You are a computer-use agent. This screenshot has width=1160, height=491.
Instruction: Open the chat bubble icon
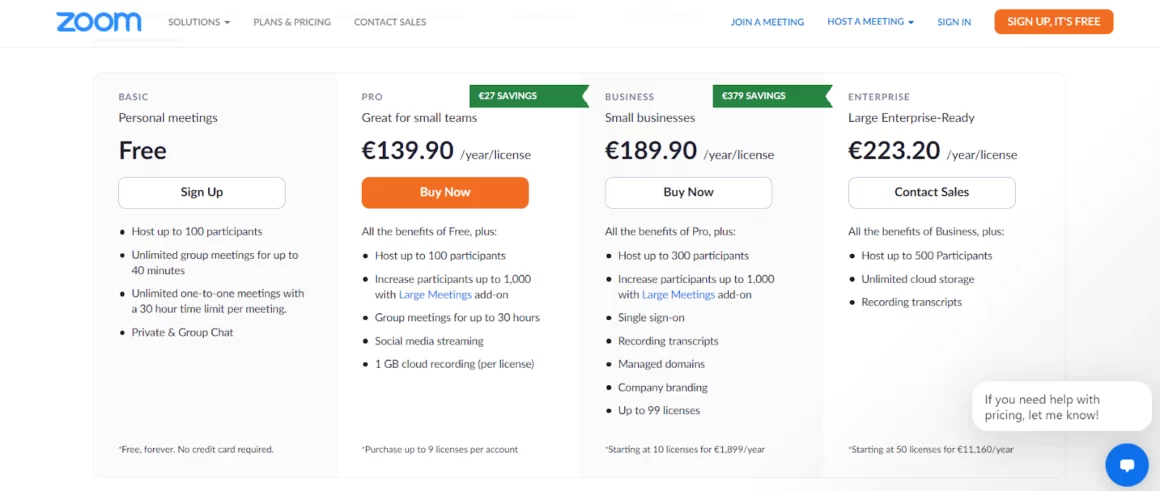(x=1127, y=465)
